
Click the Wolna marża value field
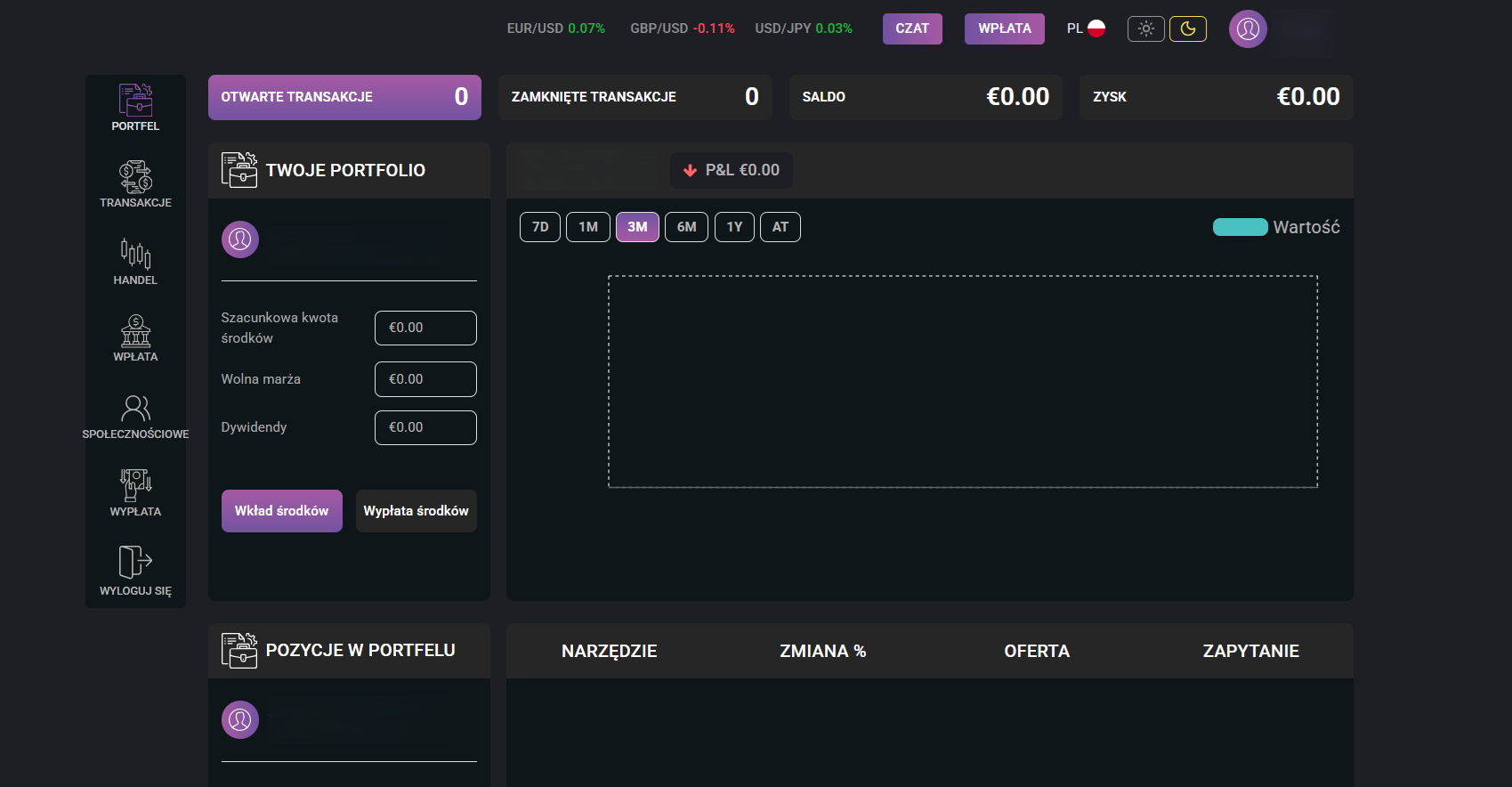[x=425, y=379]
